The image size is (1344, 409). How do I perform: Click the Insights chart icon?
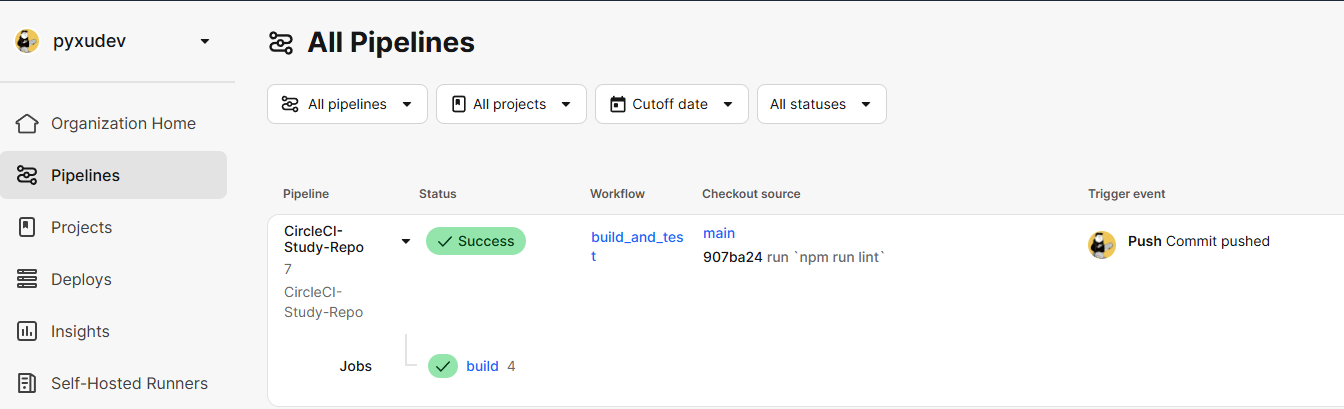[x=27, y=331]
